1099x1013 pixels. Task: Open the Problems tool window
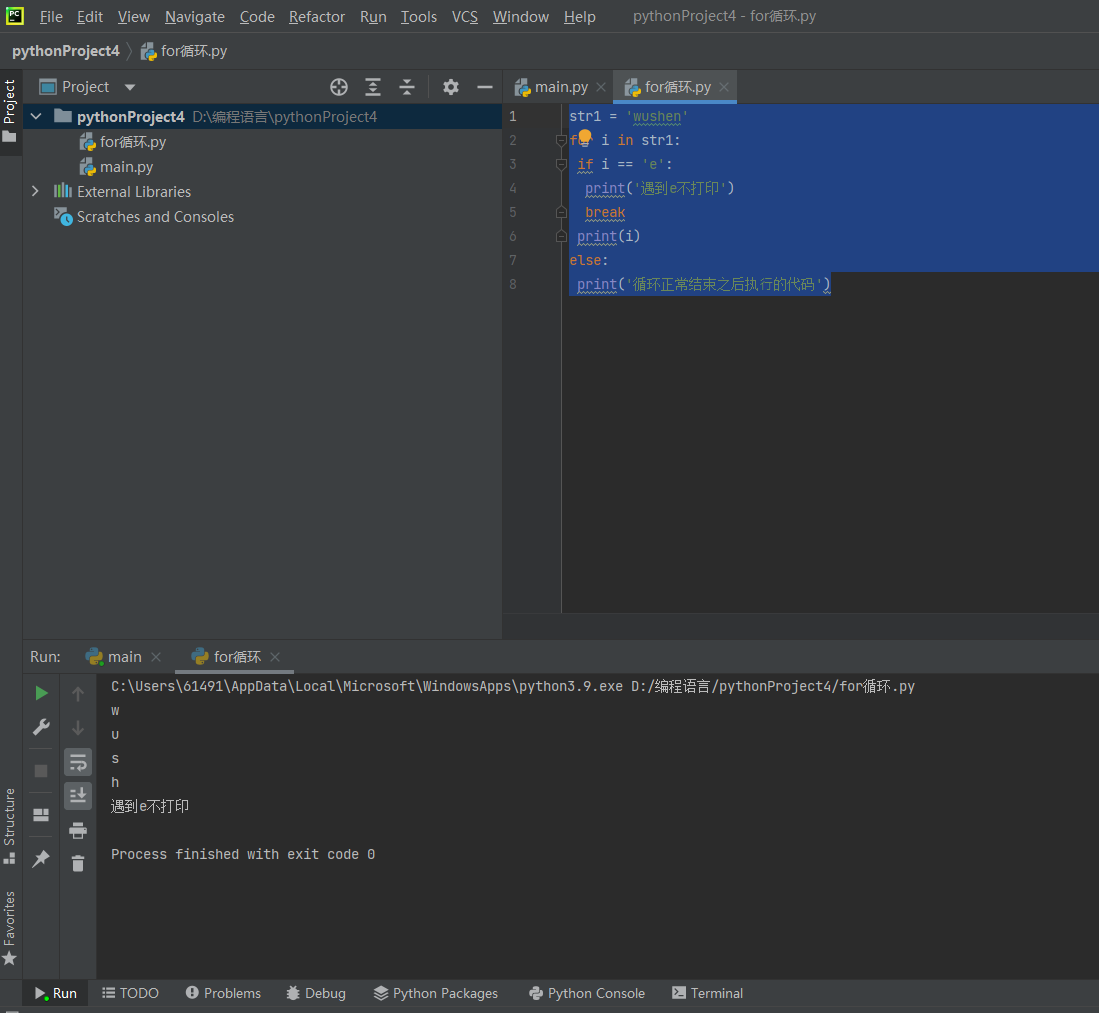(223, 993)
